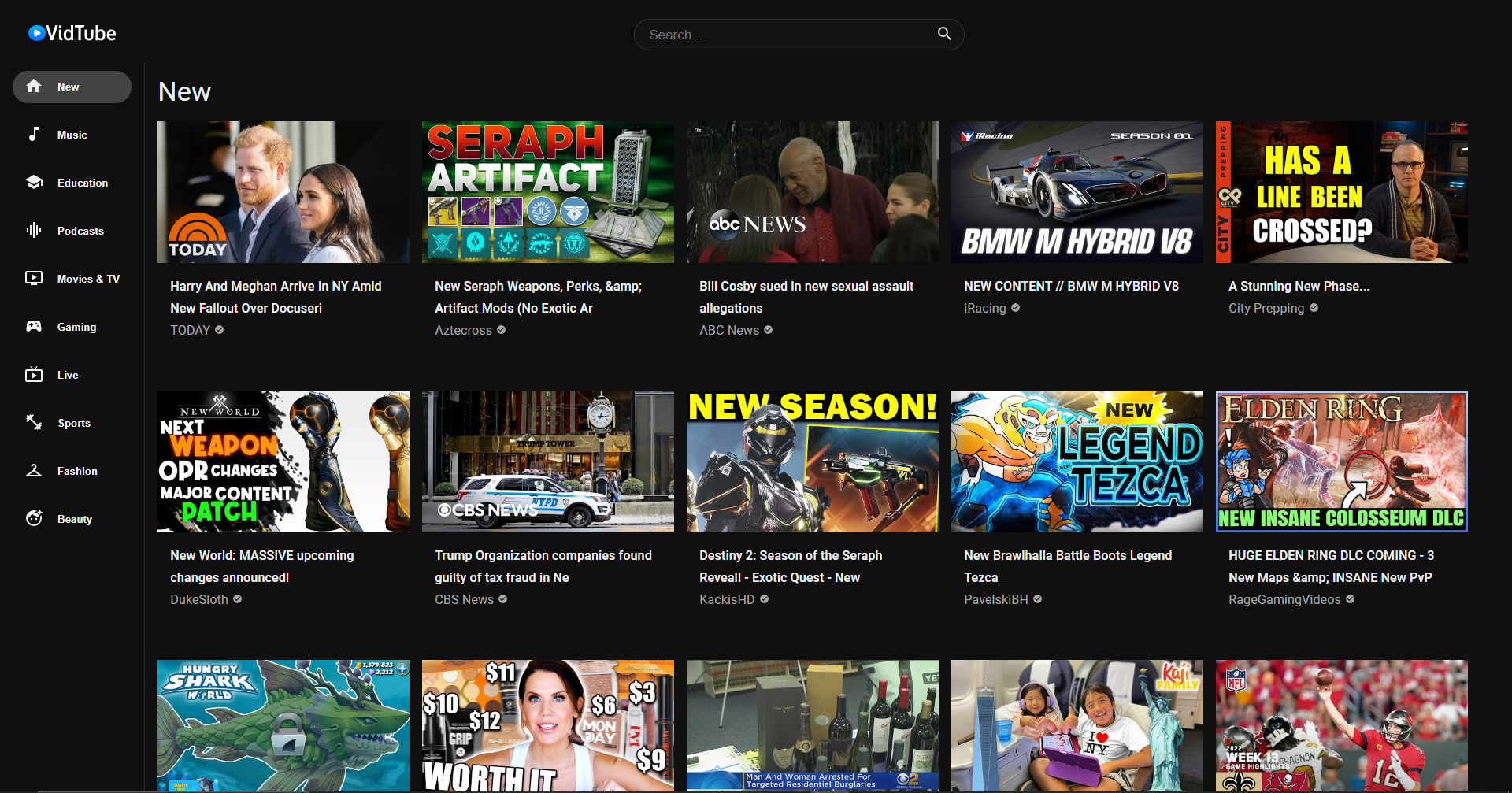Visit the RageGamingVideos channel link
The width and height of the screenshot is (1512, 793).
click(x=1284, y=599)
